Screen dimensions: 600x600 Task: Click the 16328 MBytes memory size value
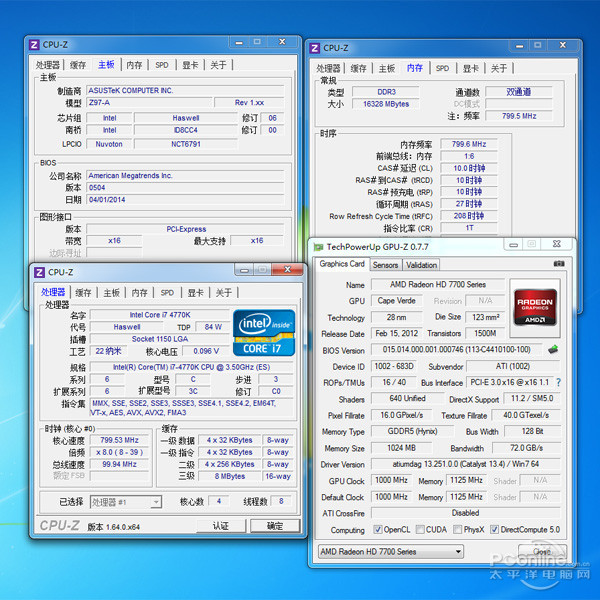point(386,104)
